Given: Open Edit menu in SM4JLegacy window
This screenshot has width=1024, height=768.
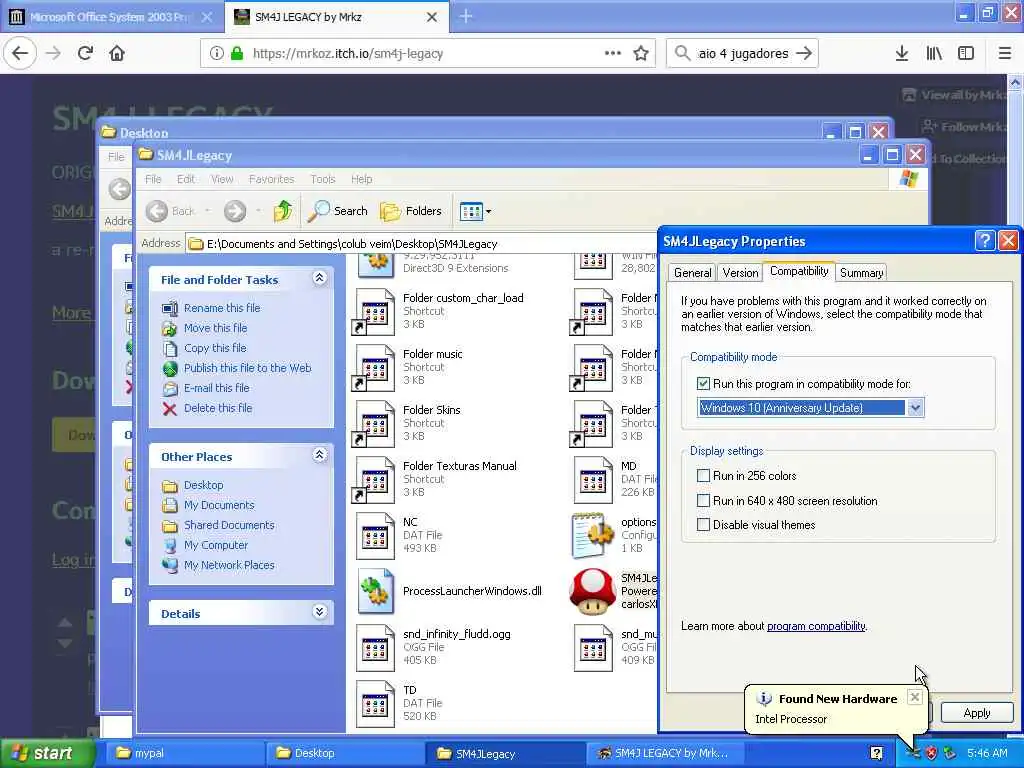Looking at the screenshot, I should (185, 179).
